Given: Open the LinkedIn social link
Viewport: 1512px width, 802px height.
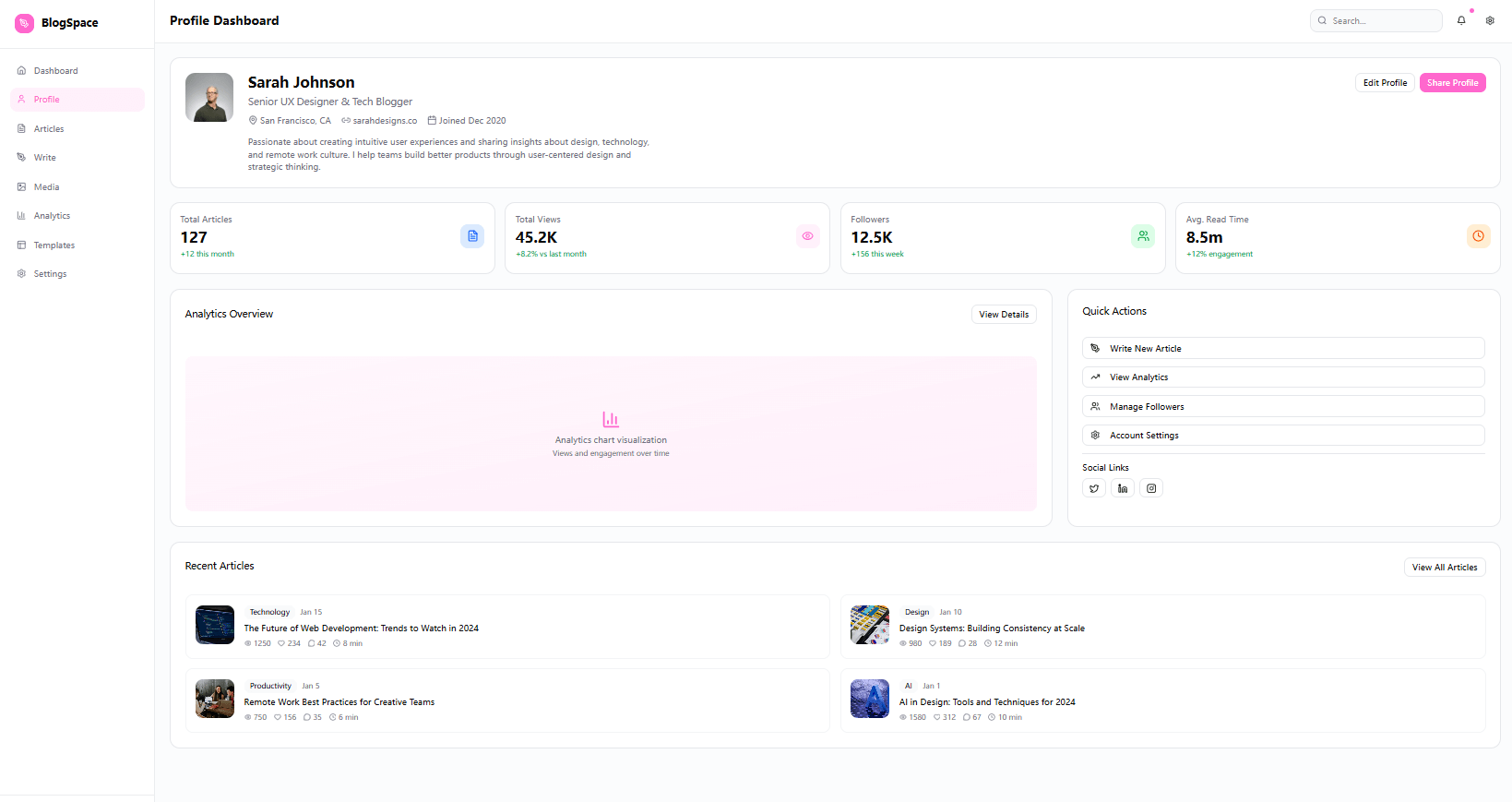Looking at the screenshot, I should pyautogui.click(x=1123, y=488).
